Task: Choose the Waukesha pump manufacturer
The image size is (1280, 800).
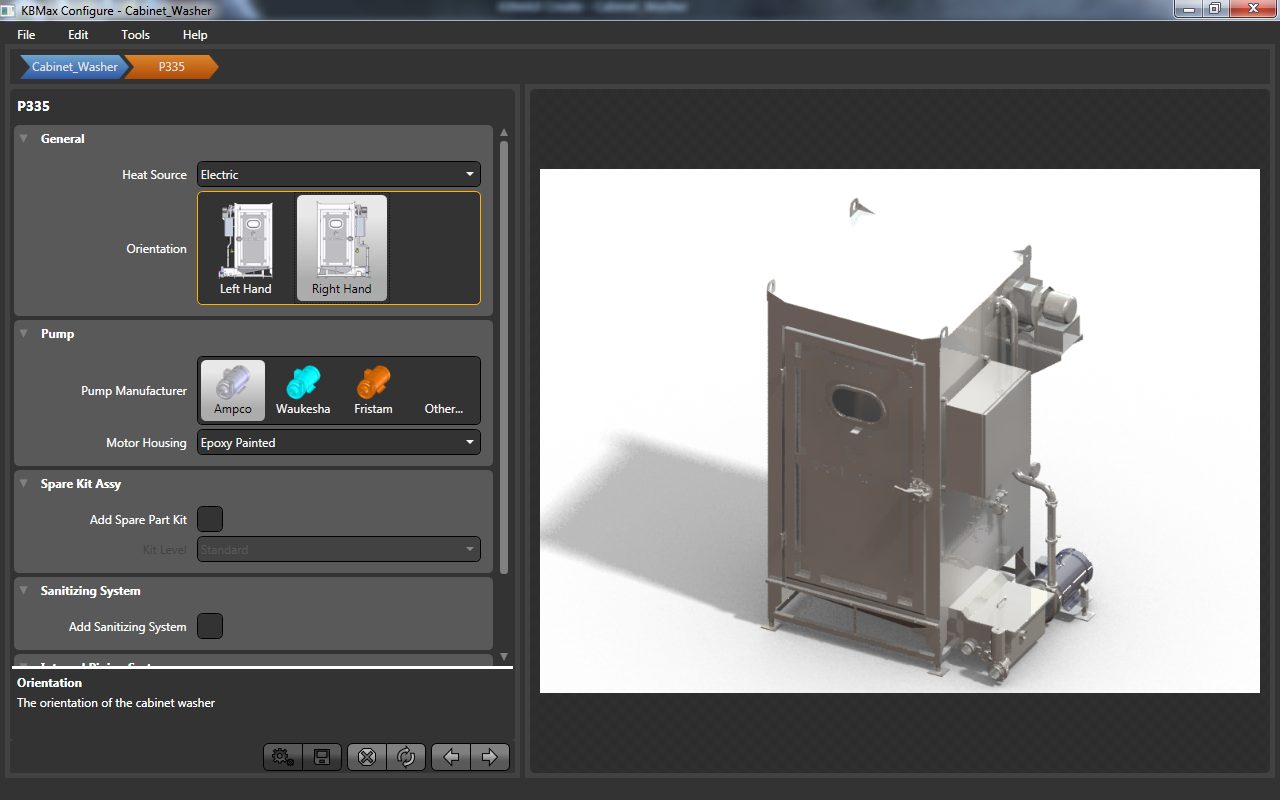Action: pos(303,390)
